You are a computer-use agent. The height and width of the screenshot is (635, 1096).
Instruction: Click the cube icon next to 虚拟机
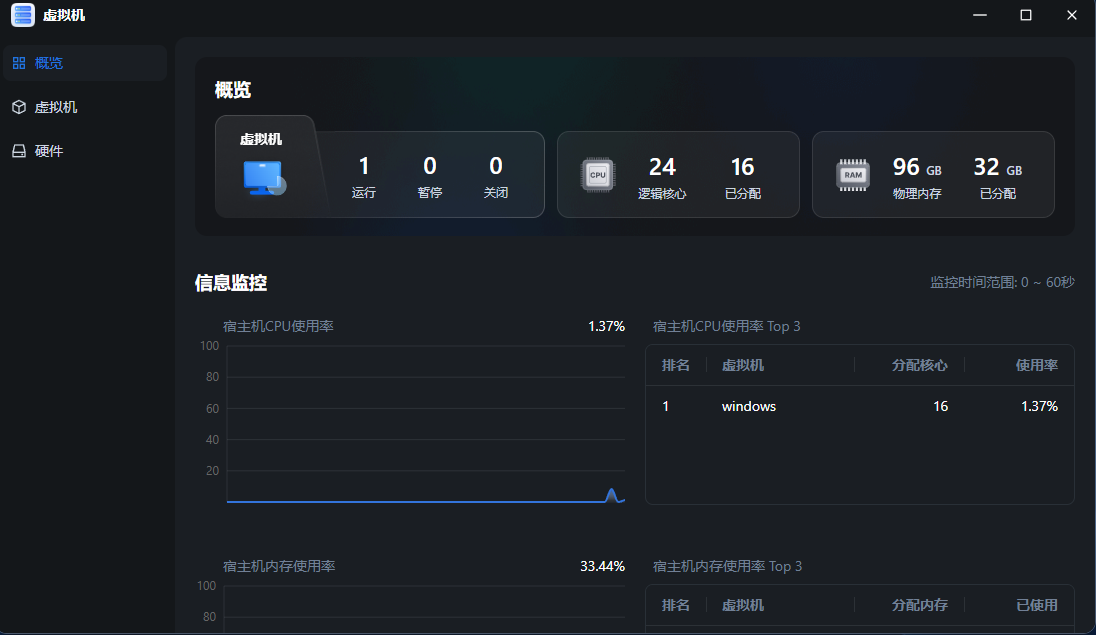(17, 106)
